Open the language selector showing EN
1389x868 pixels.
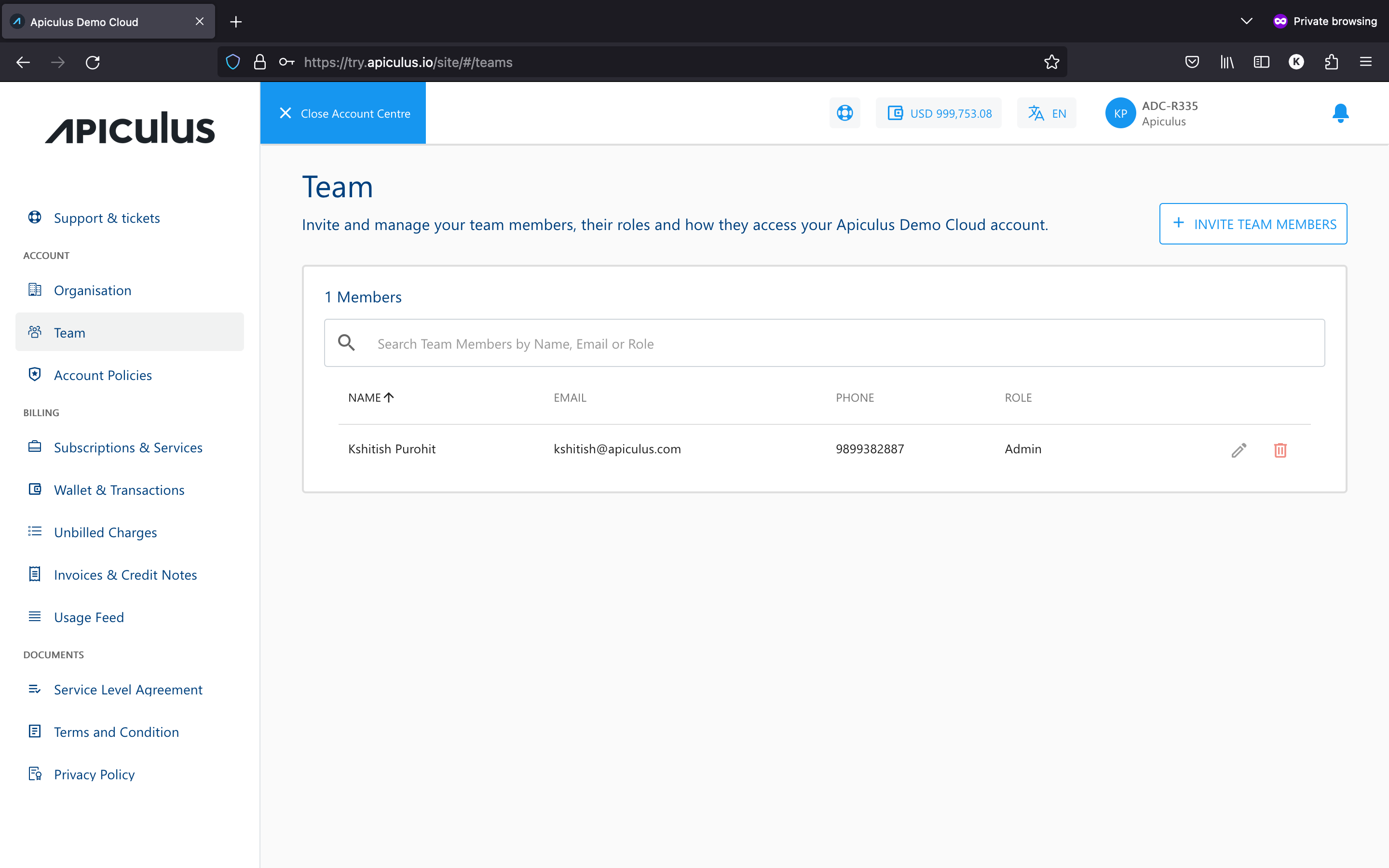(1046, 112)
